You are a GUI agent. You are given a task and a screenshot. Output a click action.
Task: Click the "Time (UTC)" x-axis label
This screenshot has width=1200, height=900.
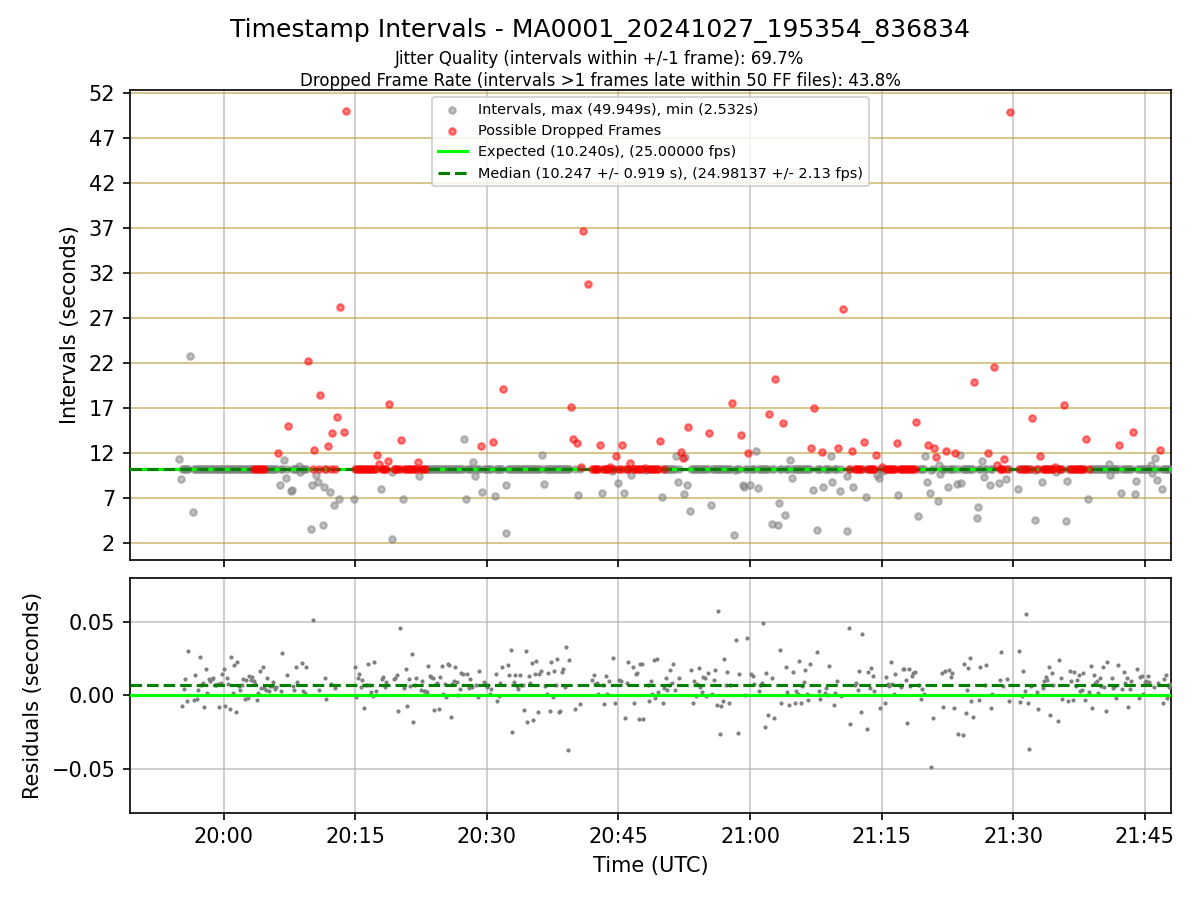[650, 865]
